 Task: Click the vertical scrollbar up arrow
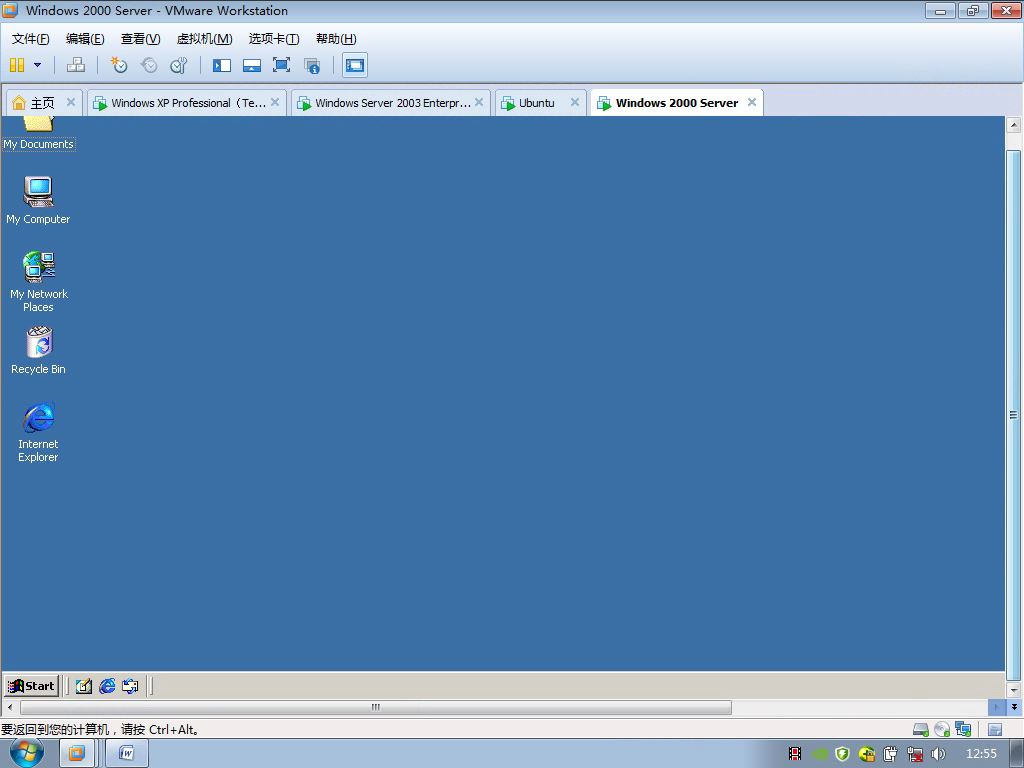[1014, 124]
